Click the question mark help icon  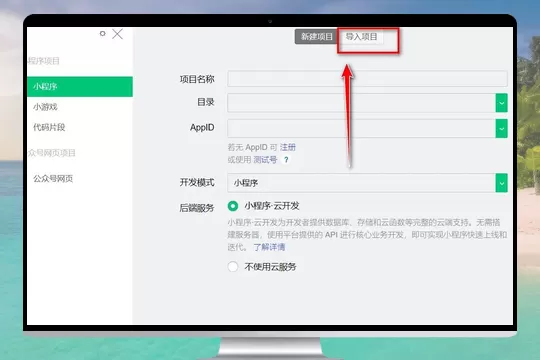pyautogui.click(x=286, y=160)
